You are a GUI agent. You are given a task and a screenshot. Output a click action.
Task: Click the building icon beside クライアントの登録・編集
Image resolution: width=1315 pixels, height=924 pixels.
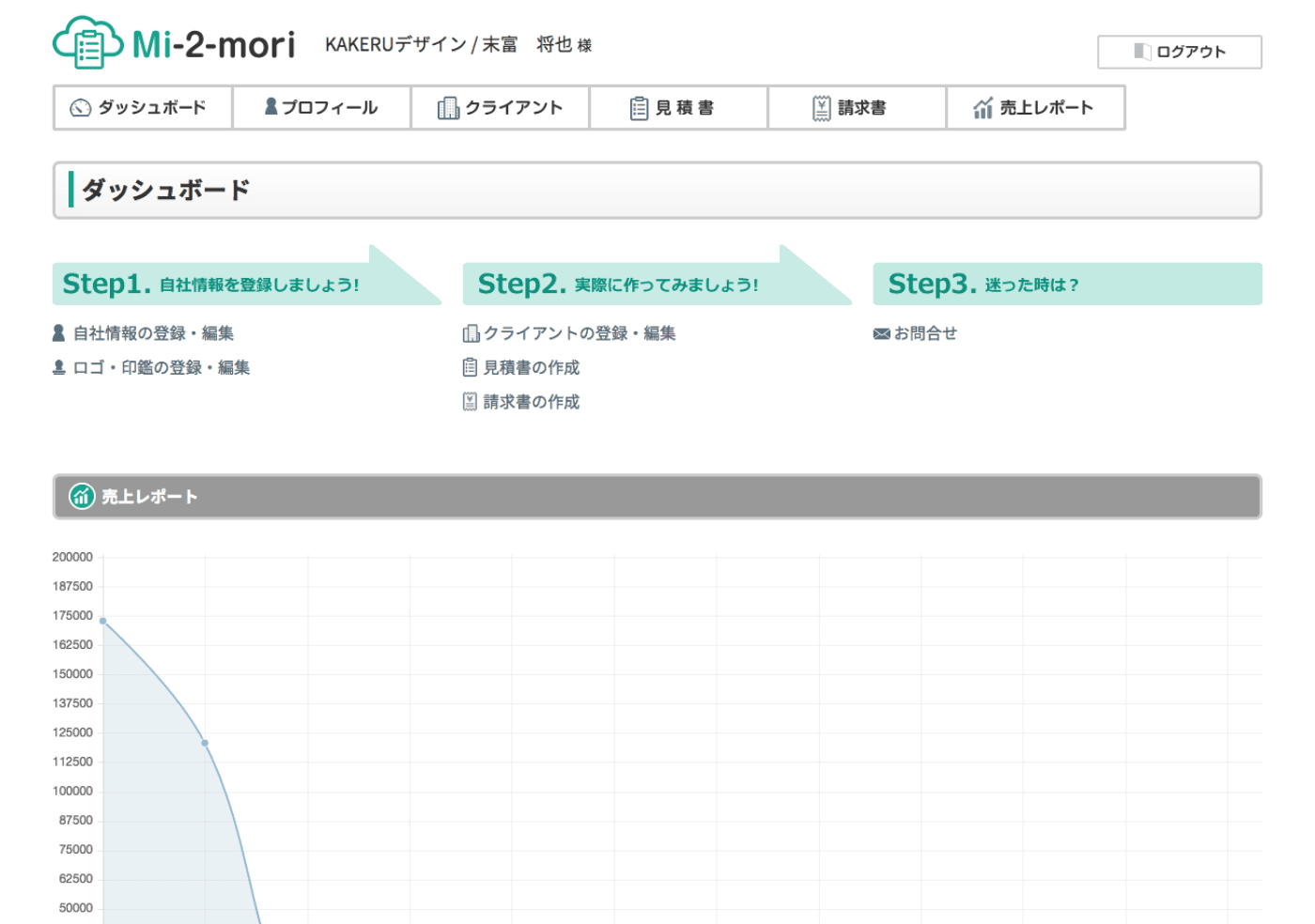pyautogui.click(x=471, y=333)
